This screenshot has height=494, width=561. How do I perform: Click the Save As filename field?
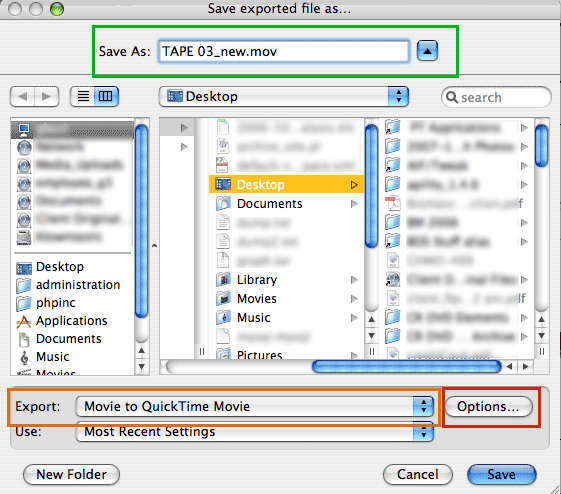coord(283,52)
